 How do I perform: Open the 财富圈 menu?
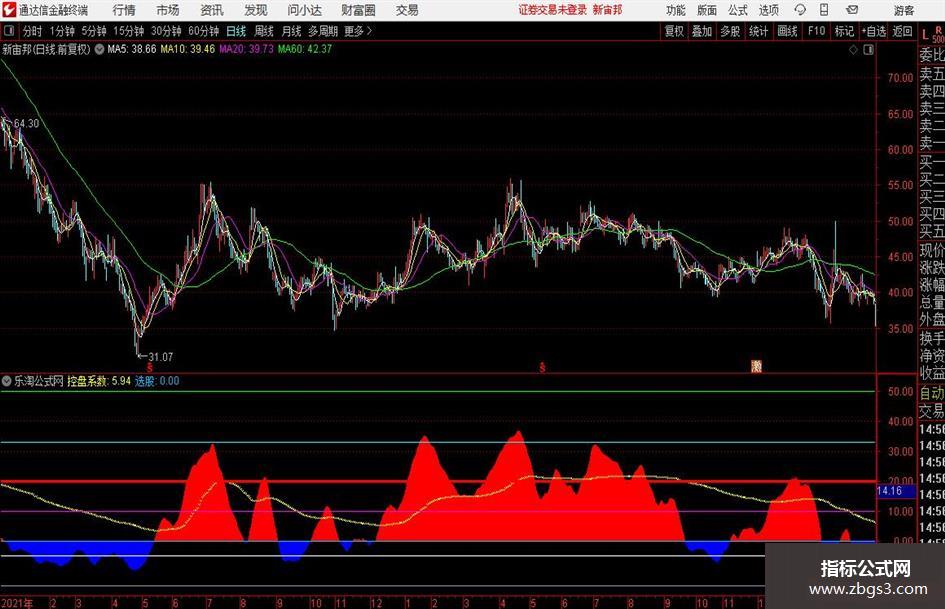[358, 10]
